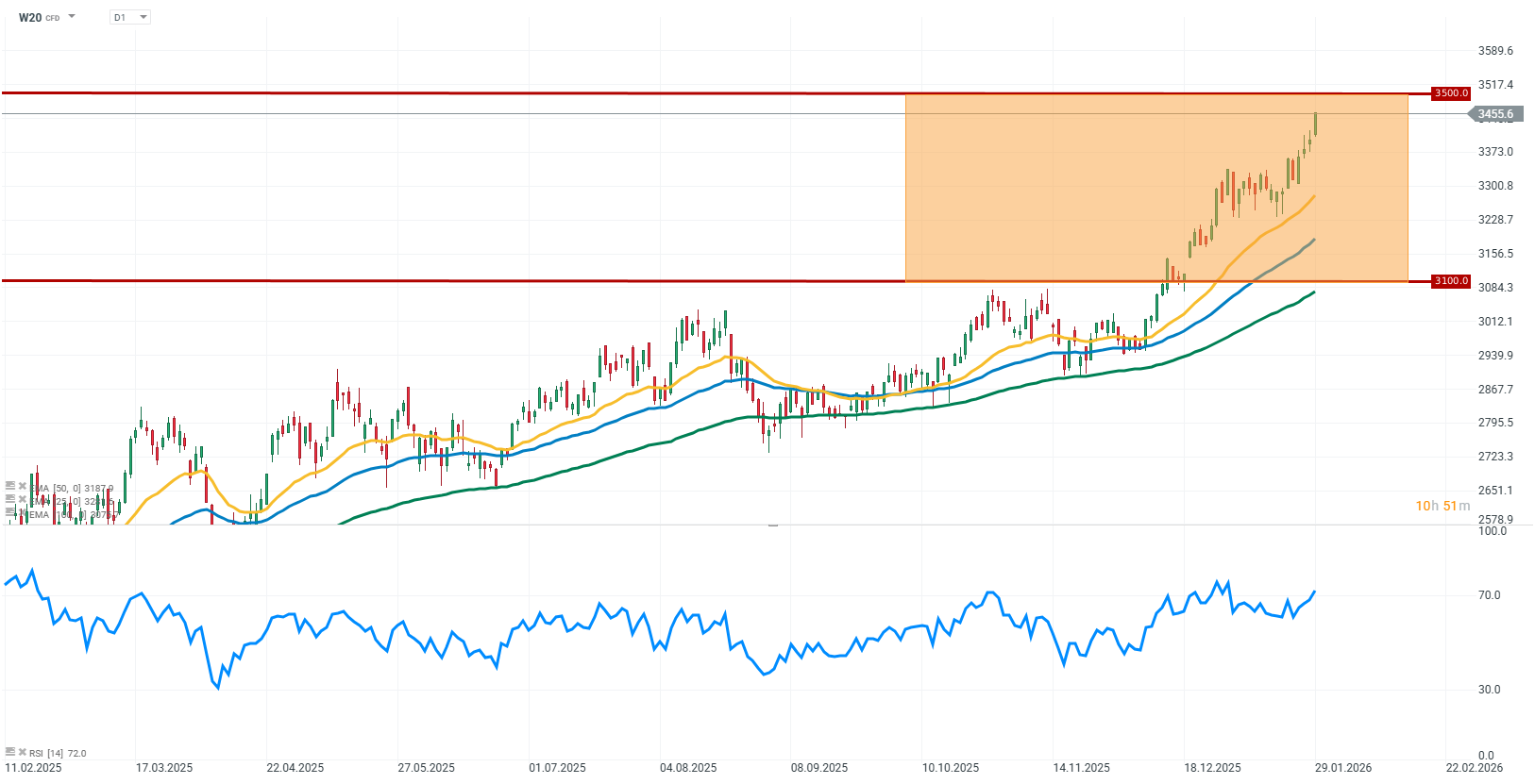Click the 3156.5 price axis label
The height and width of the screenshot is (784, 1535).
(1495, 254)
